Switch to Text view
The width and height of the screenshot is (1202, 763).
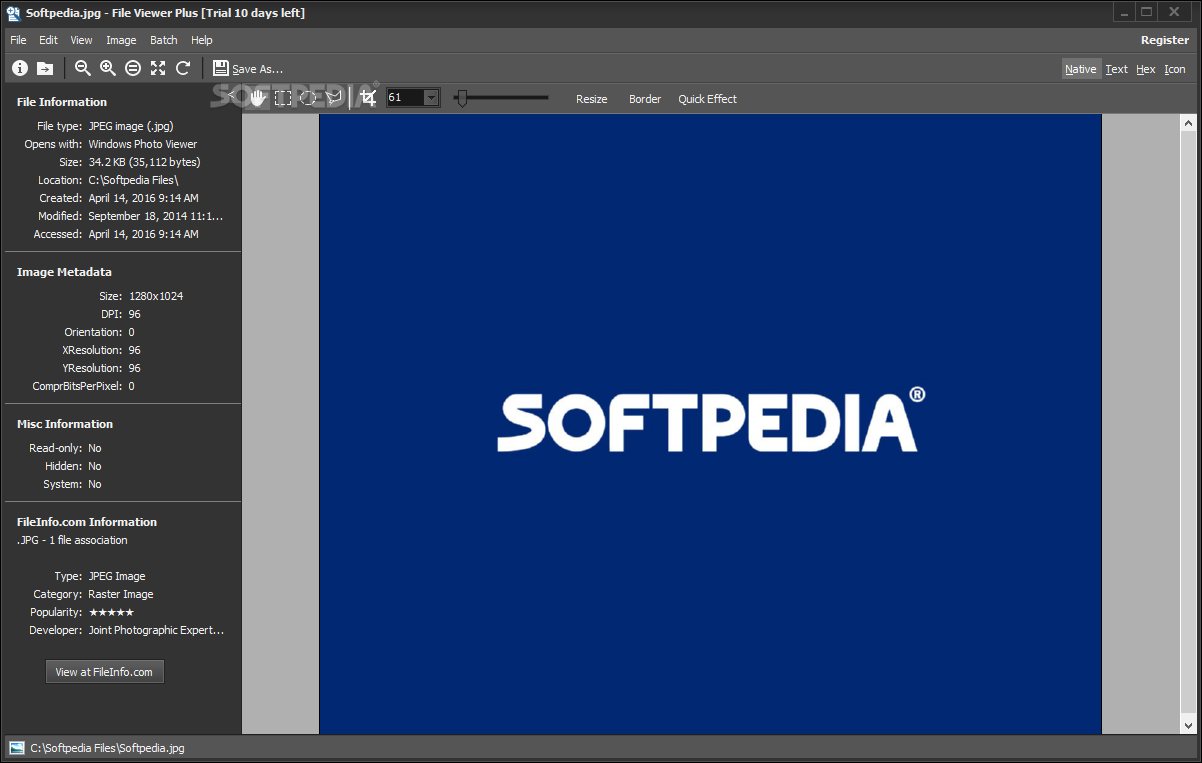(x=1117, y=69)
